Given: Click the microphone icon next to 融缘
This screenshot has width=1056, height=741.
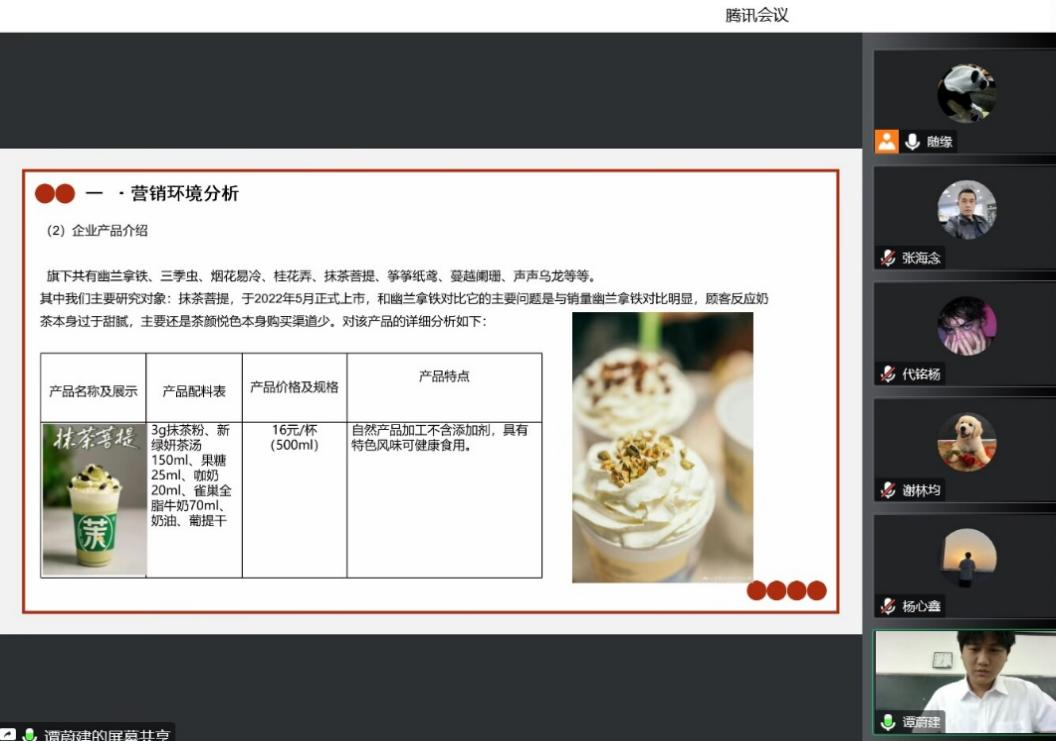Looking at the screenshot, I should (912, 142).
